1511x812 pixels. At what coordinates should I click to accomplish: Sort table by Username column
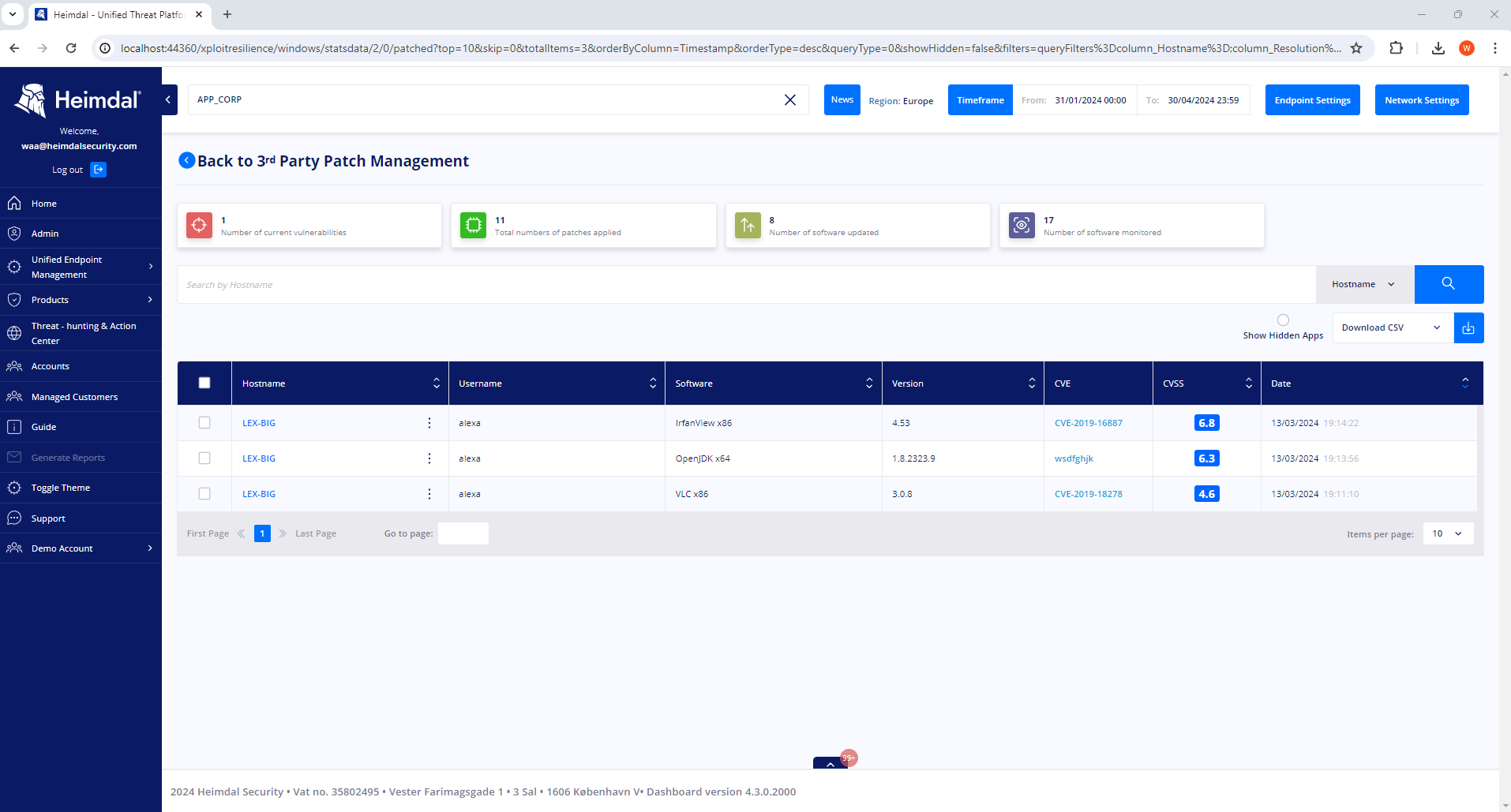pyautogui.click(x=653, y=383)
